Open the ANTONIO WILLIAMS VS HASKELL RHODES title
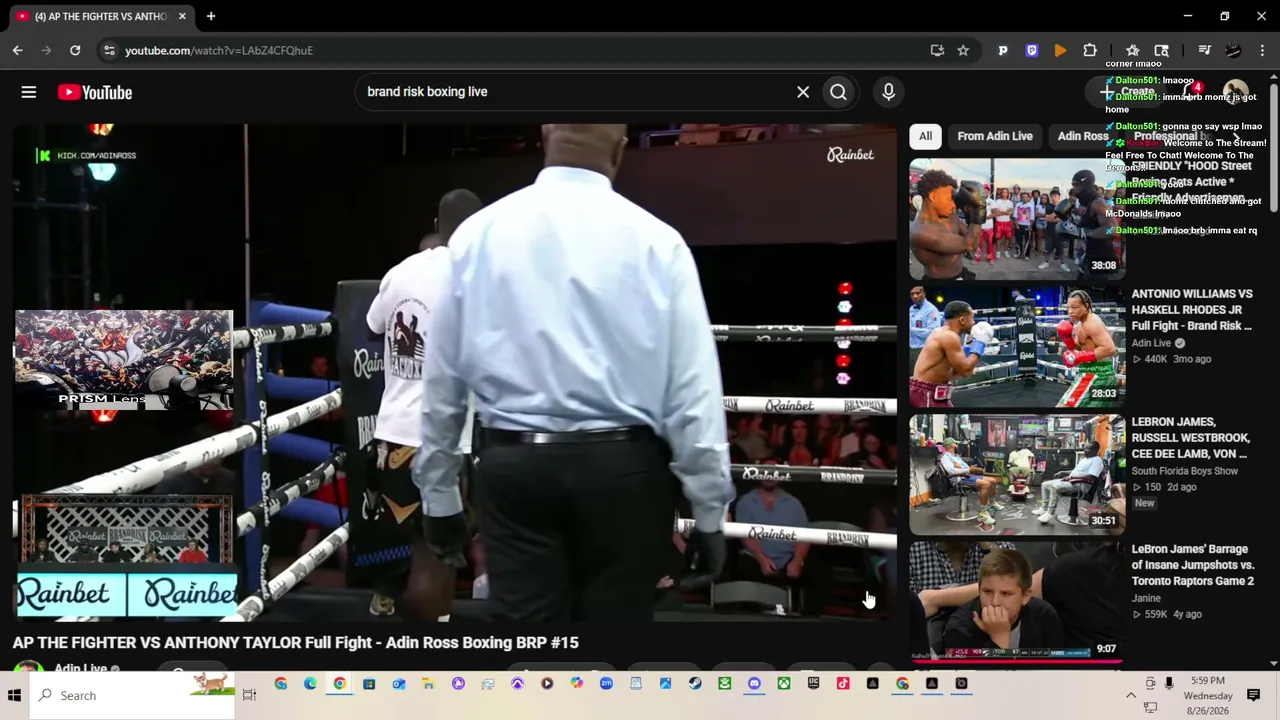 point(1192,310)
